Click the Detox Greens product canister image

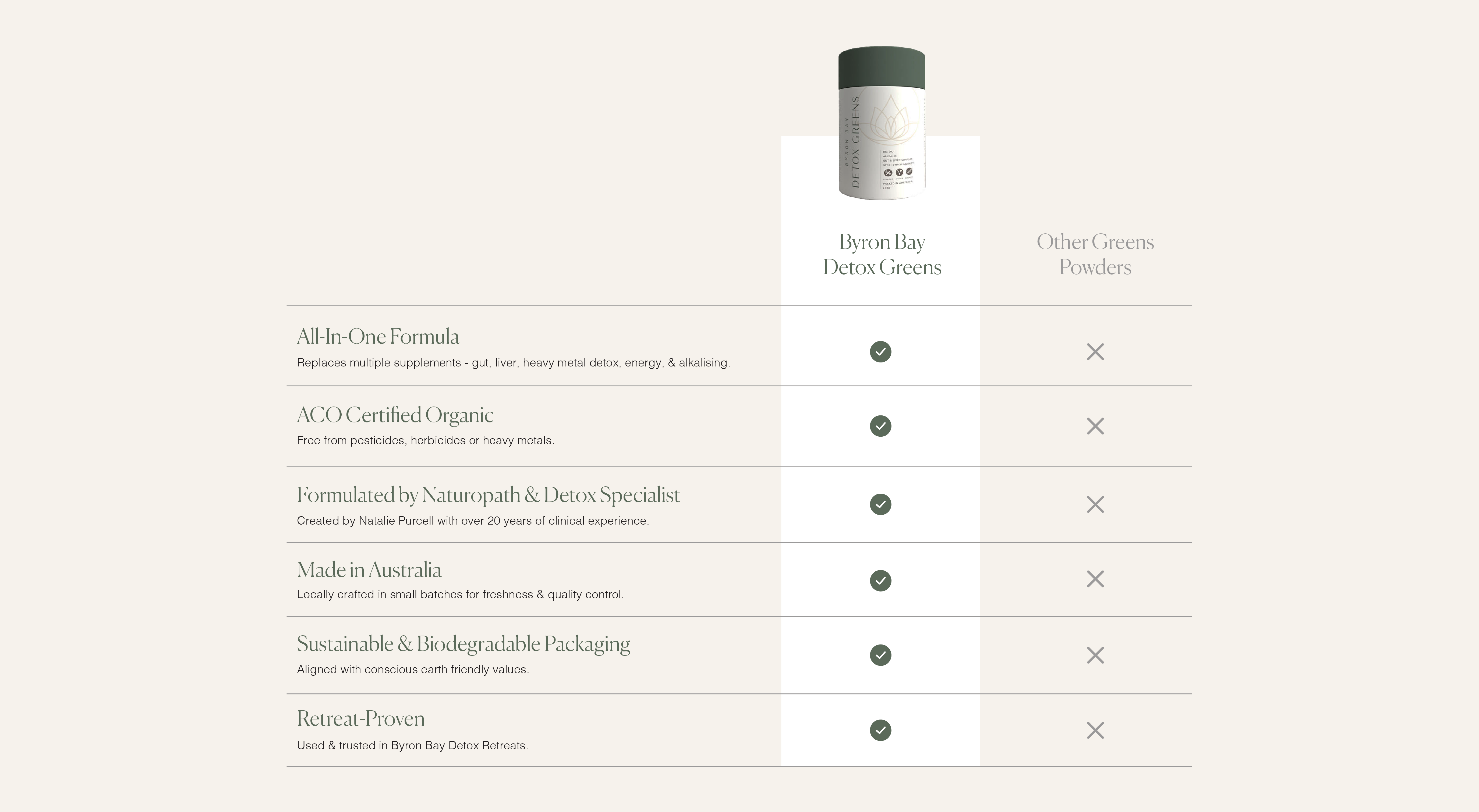881,123
